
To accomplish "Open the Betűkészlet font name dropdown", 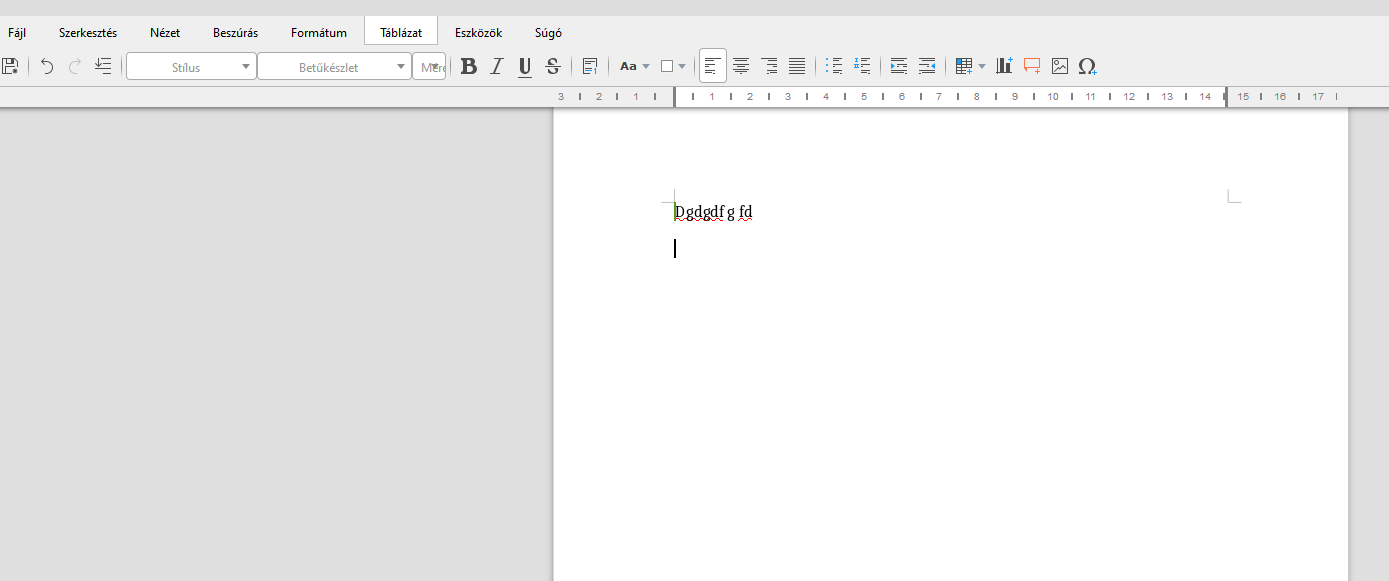I will (401, 67).
